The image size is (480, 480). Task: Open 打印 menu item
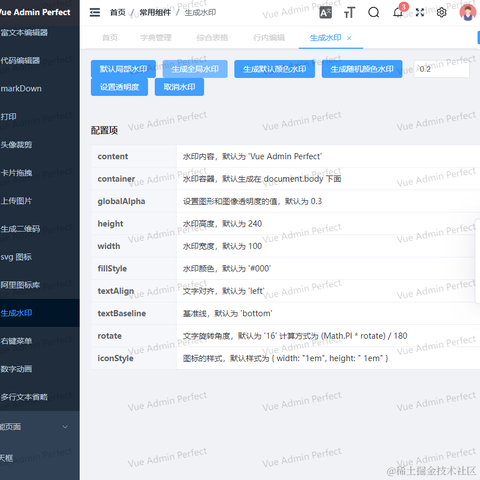[40, 117]
